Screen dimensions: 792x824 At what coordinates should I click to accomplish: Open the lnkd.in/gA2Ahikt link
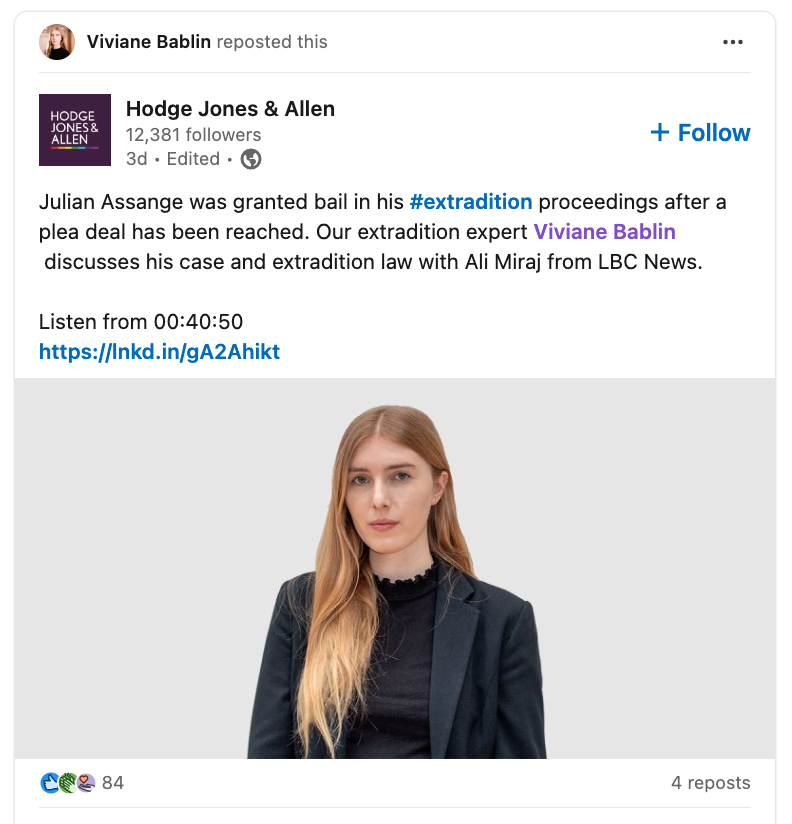159,351
